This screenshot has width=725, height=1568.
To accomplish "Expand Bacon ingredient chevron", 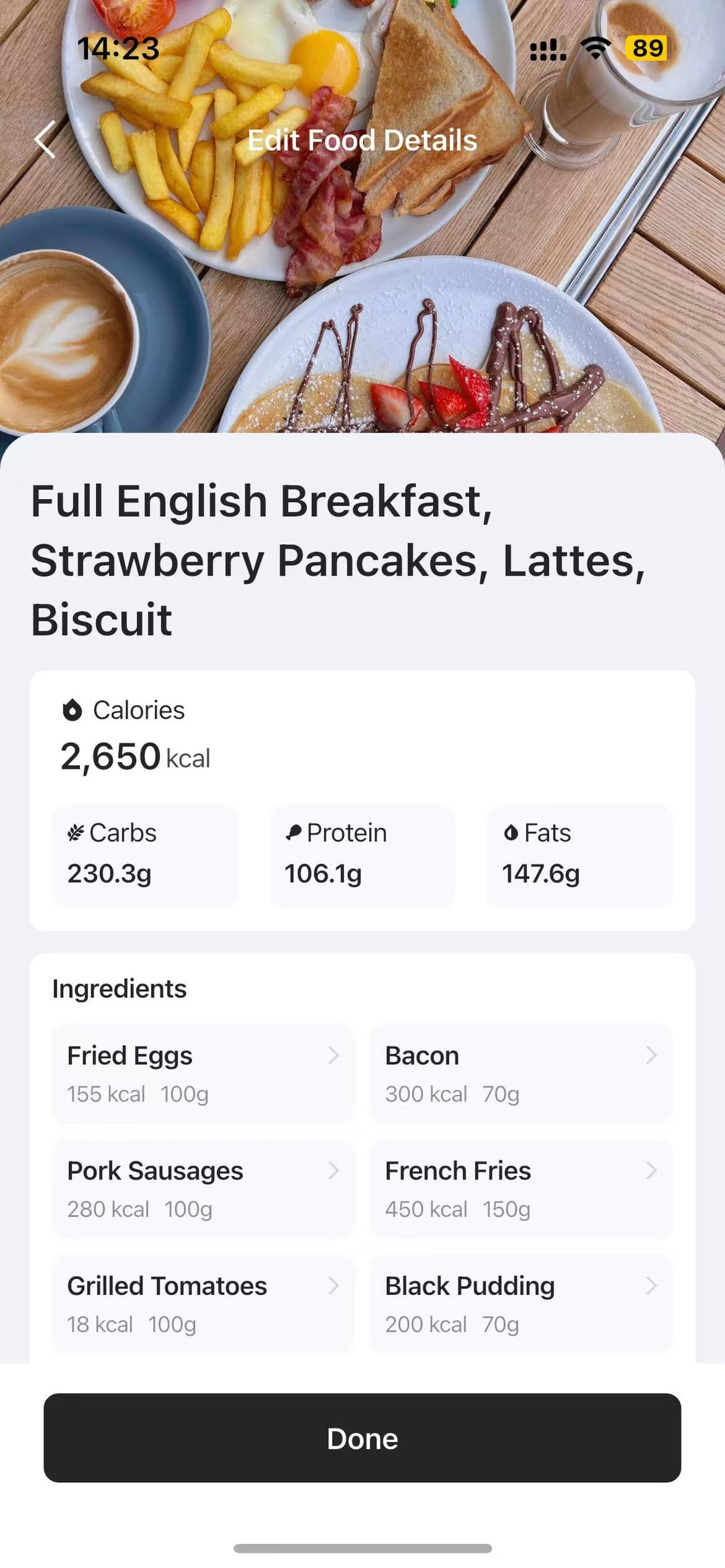I will click(651, 1055).
